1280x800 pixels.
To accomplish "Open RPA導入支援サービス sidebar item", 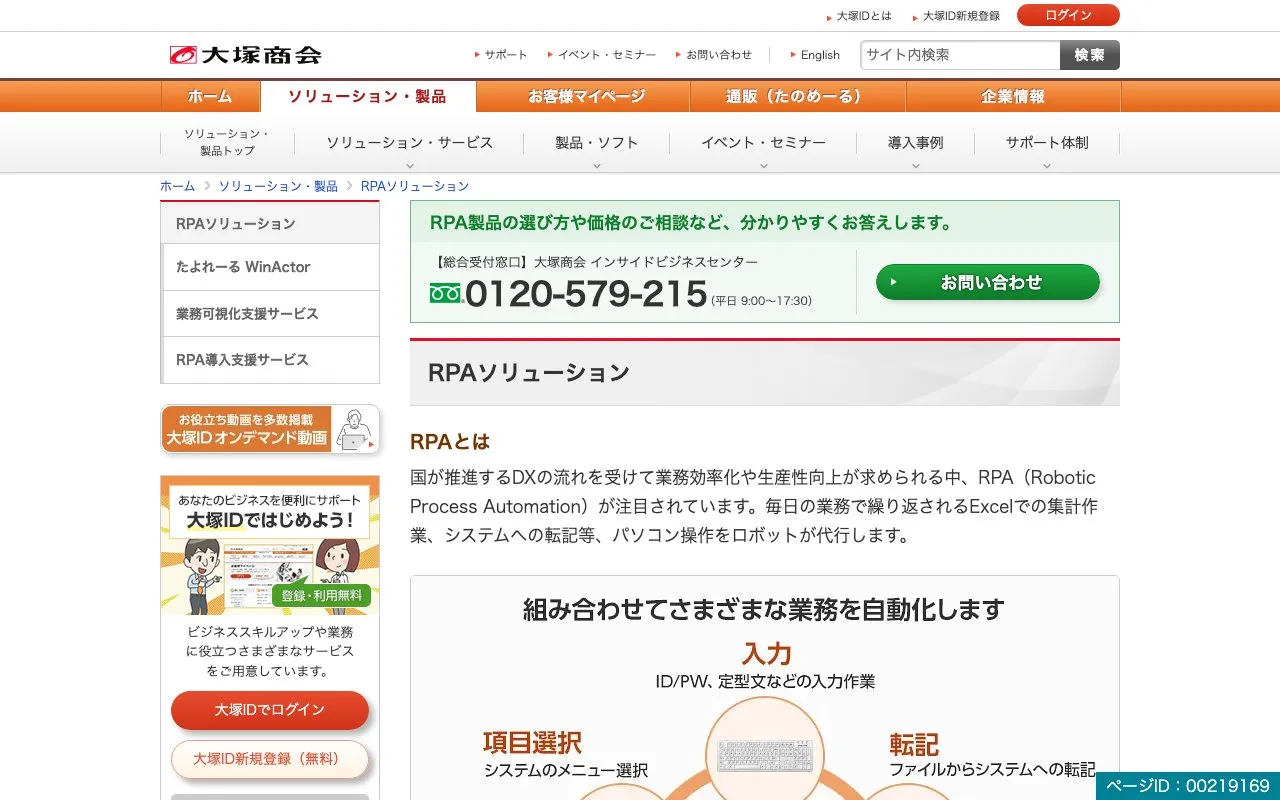I will [x=271, y=360].
